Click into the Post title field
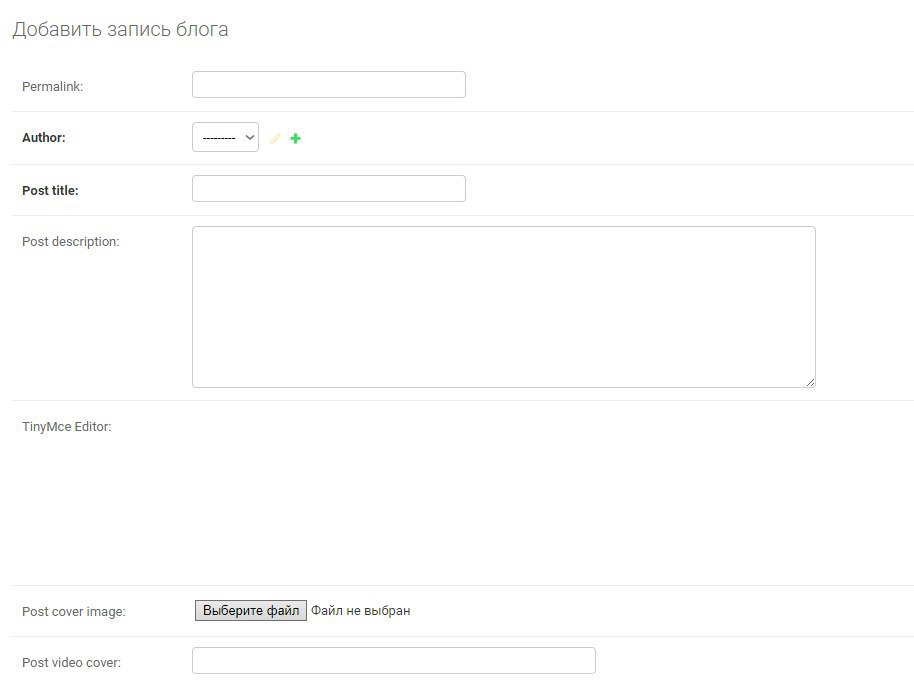This screenshot has height=686, width=914. [329, 188]
